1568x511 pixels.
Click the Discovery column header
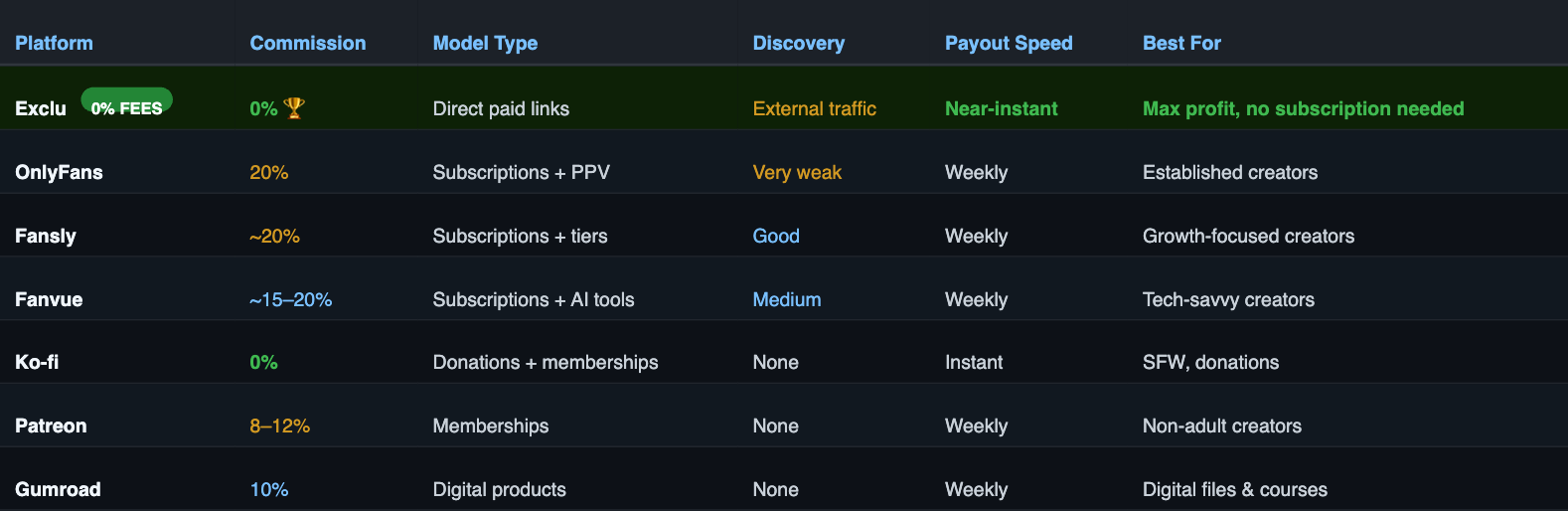(x=798, y=43)
